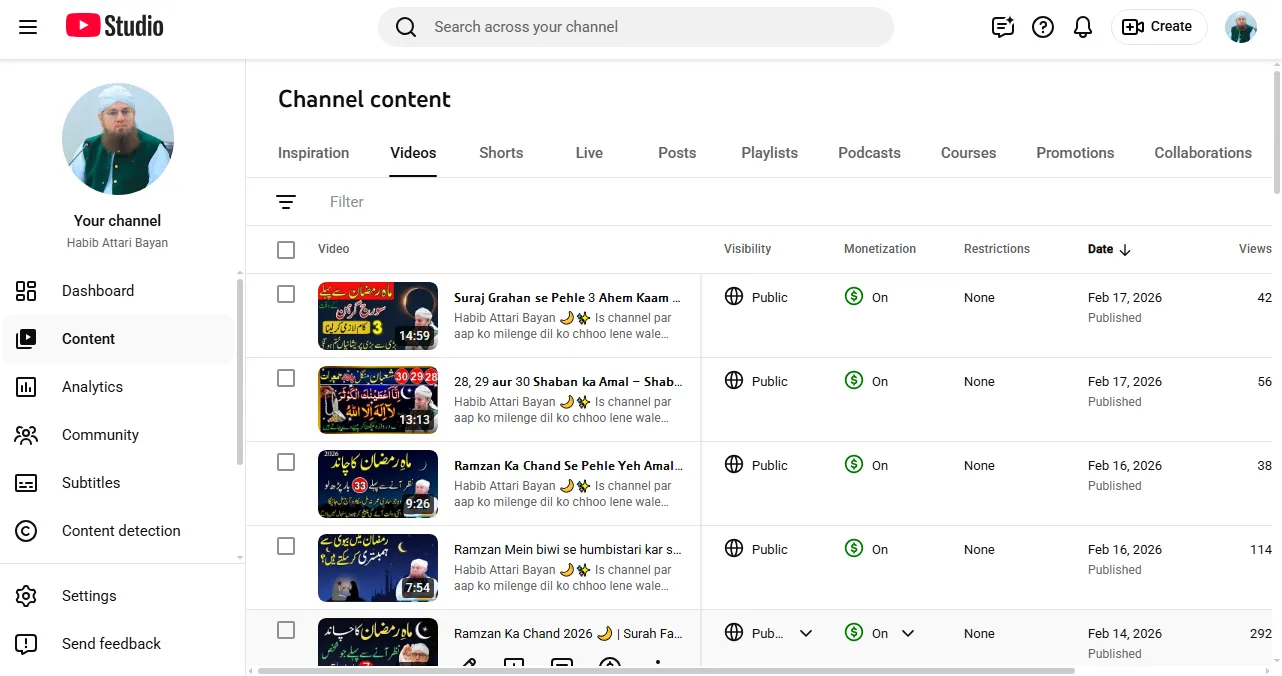Select checkbox for Suraj Grahan se Pehle video
Screen dimensions: 1282x676
[286, 294]
